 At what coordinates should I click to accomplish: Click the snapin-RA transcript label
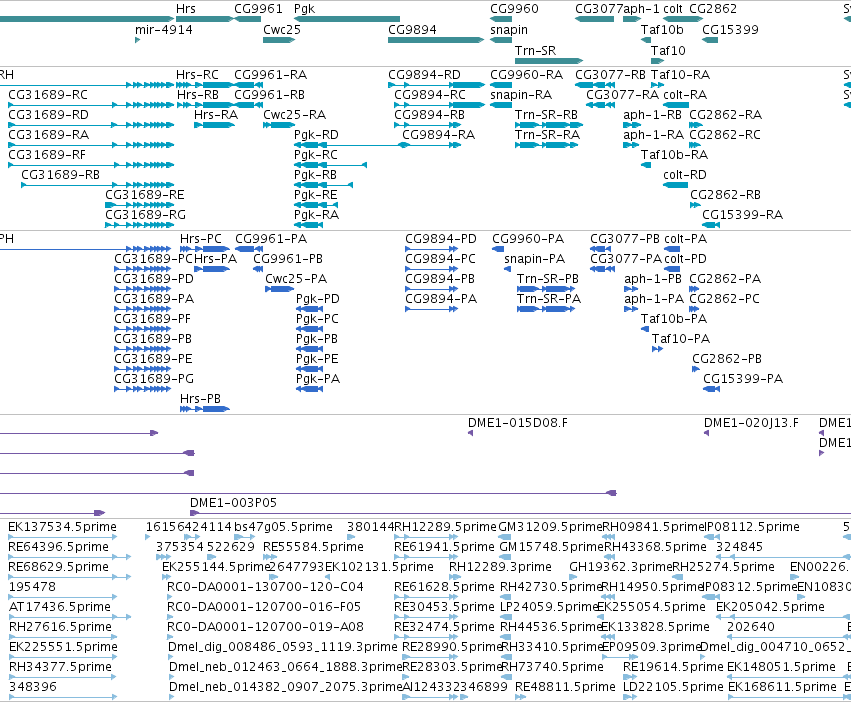pos(520,95)
